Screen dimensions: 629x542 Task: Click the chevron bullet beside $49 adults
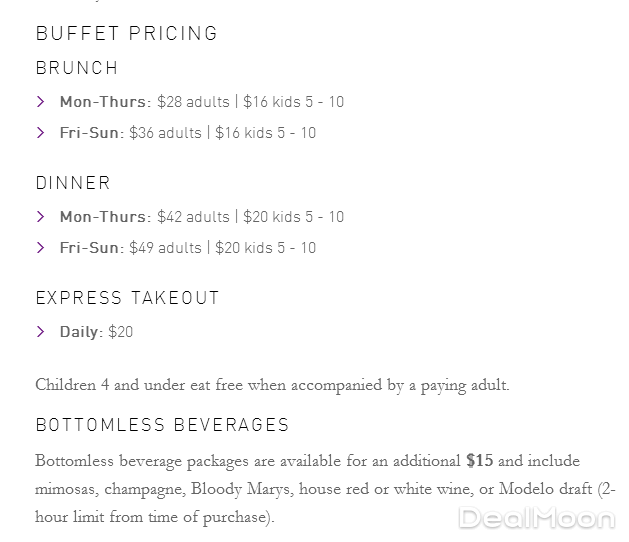[41, 247]
